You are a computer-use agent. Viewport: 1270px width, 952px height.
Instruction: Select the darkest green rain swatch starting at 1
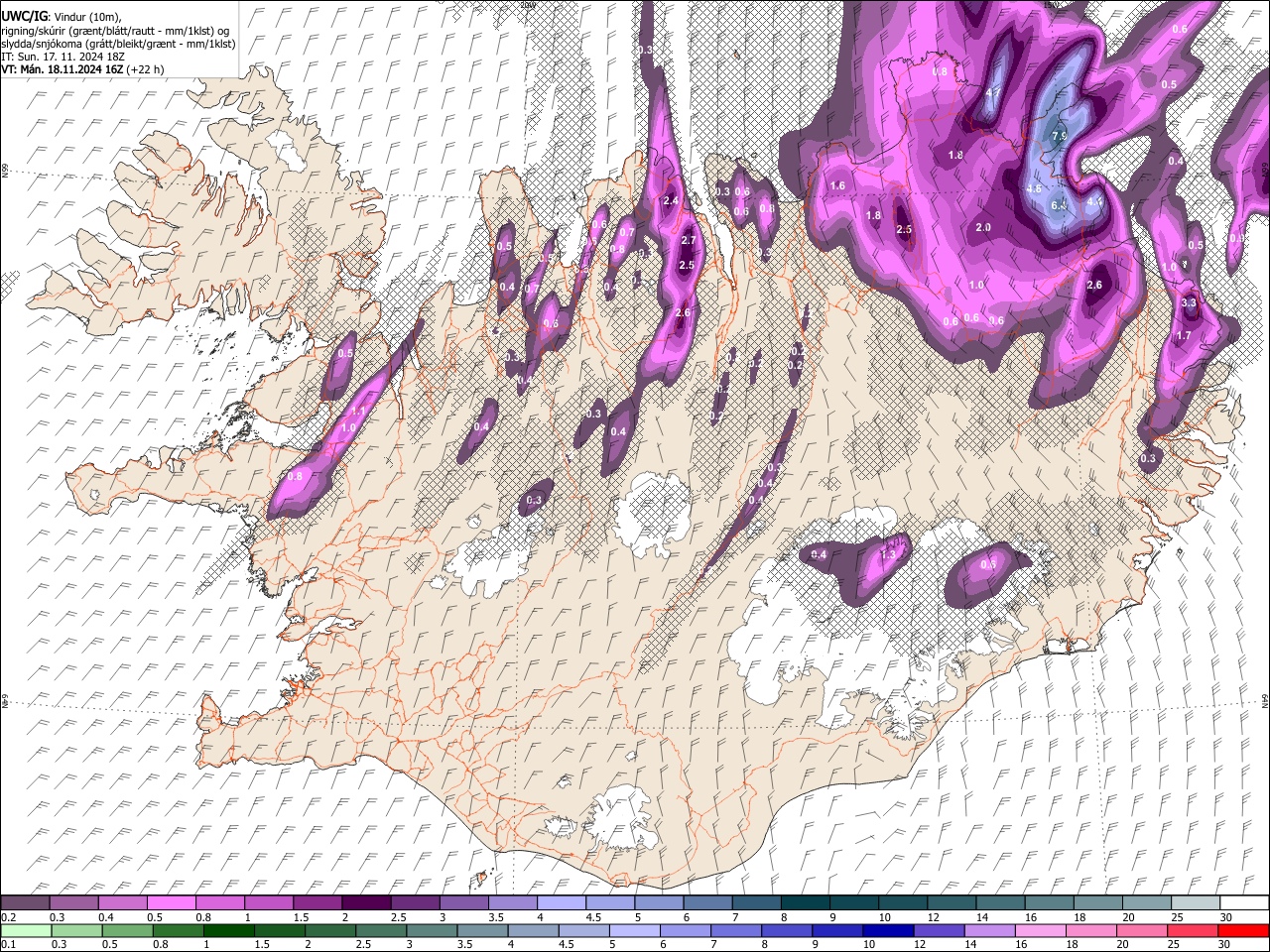(228, 930)
